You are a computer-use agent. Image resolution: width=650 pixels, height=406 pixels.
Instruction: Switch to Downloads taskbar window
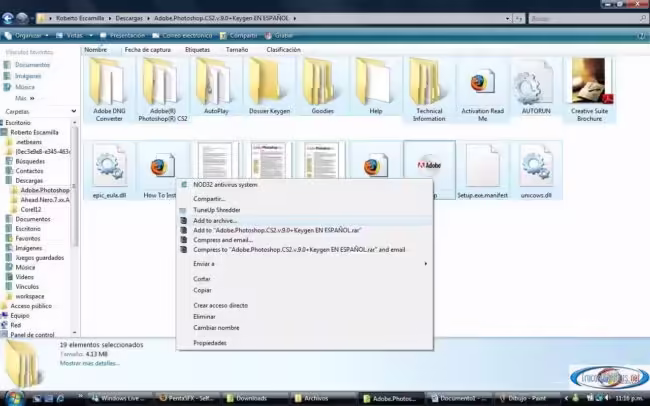pos(255,399)
